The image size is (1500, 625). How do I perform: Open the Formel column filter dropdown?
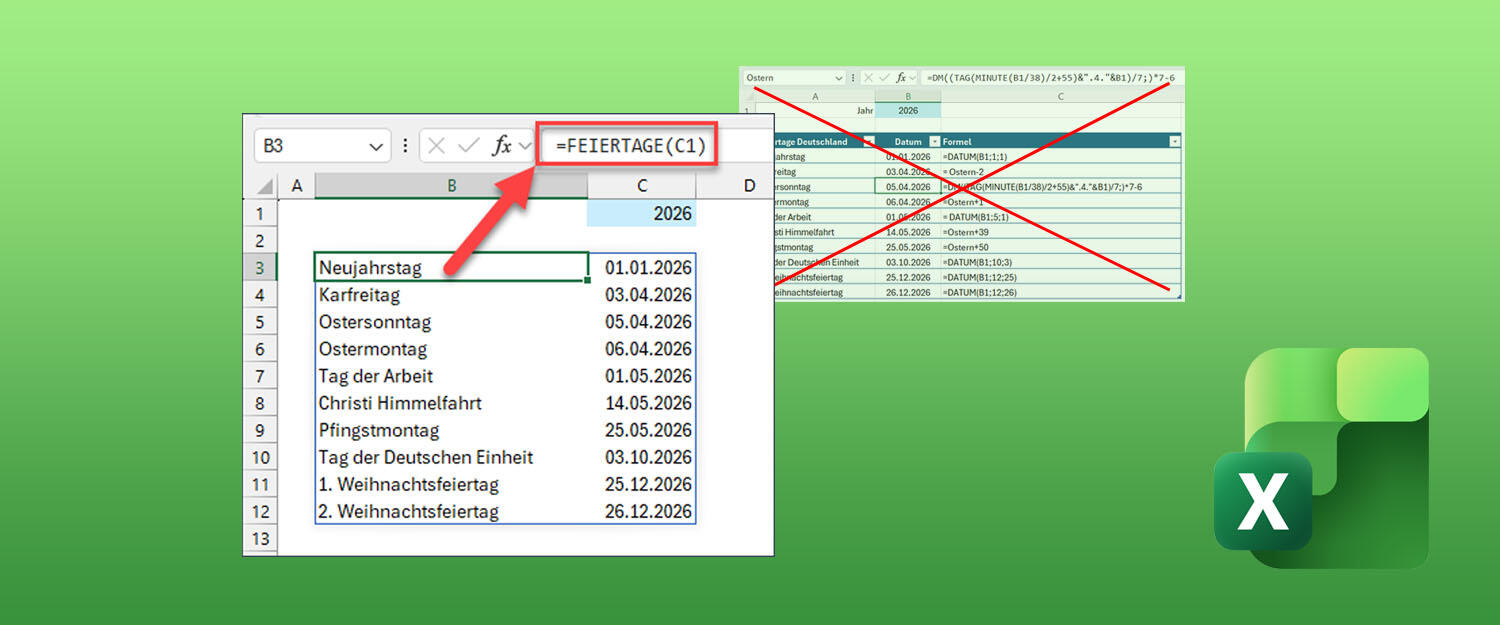pyautogui.click(x=1175, y=141)
